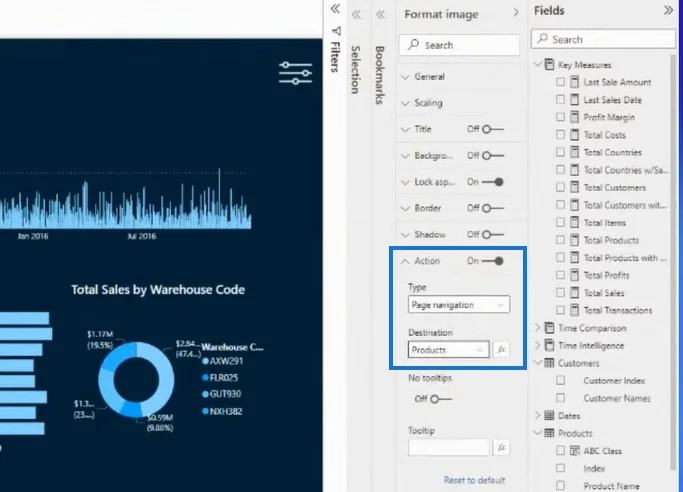Turn on the Shadow toggle
This screenshot has width=683, height=492.
click(x=493, y=234)
